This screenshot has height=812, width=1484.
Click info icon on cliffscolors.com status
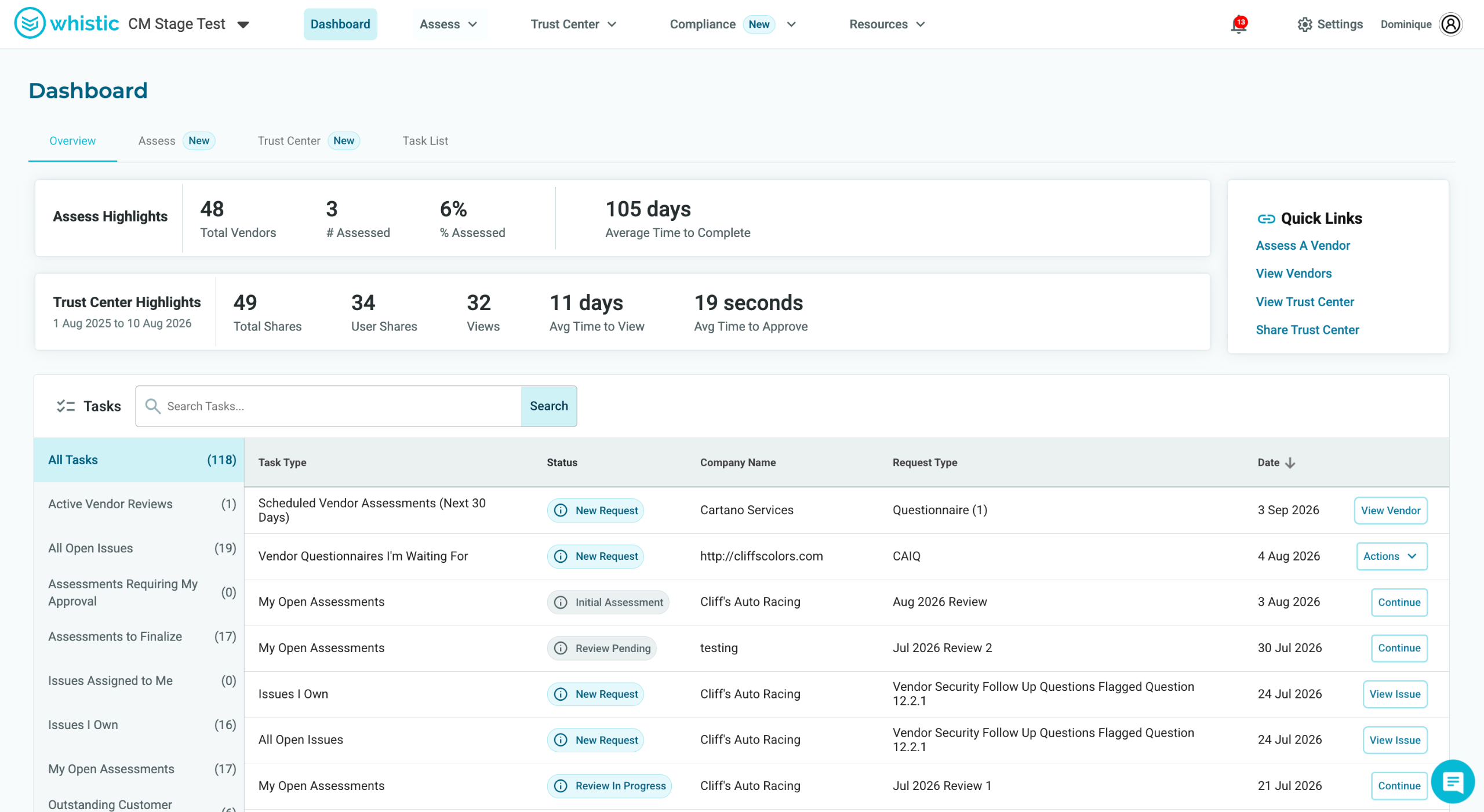[561, 556]
